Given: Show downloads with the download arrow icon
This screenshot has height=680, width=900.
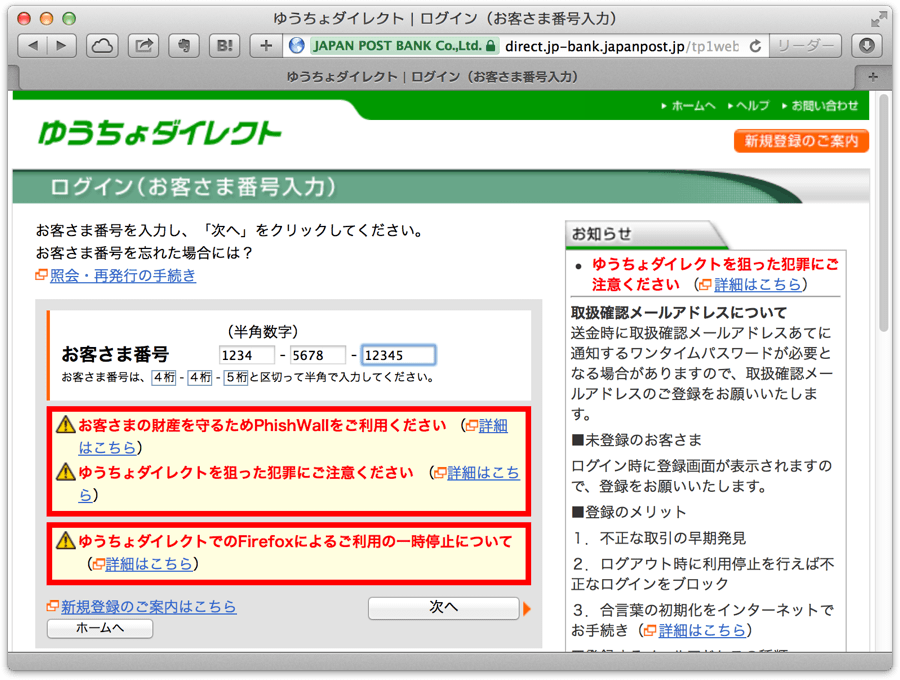Looking at the screenshot, I should pyautogui.click(x=867, y=45).
